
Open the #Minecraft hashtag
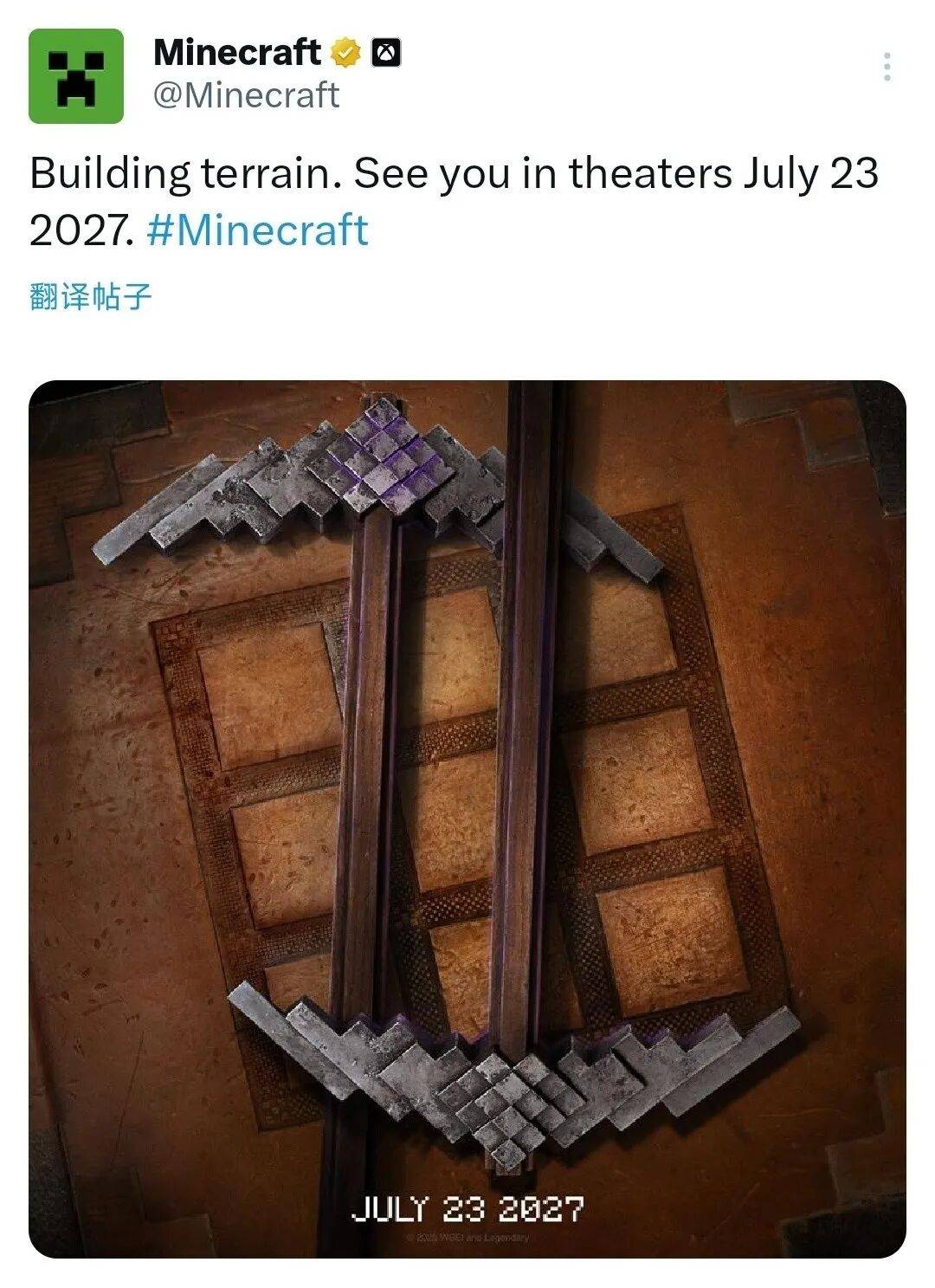point(258,231)
